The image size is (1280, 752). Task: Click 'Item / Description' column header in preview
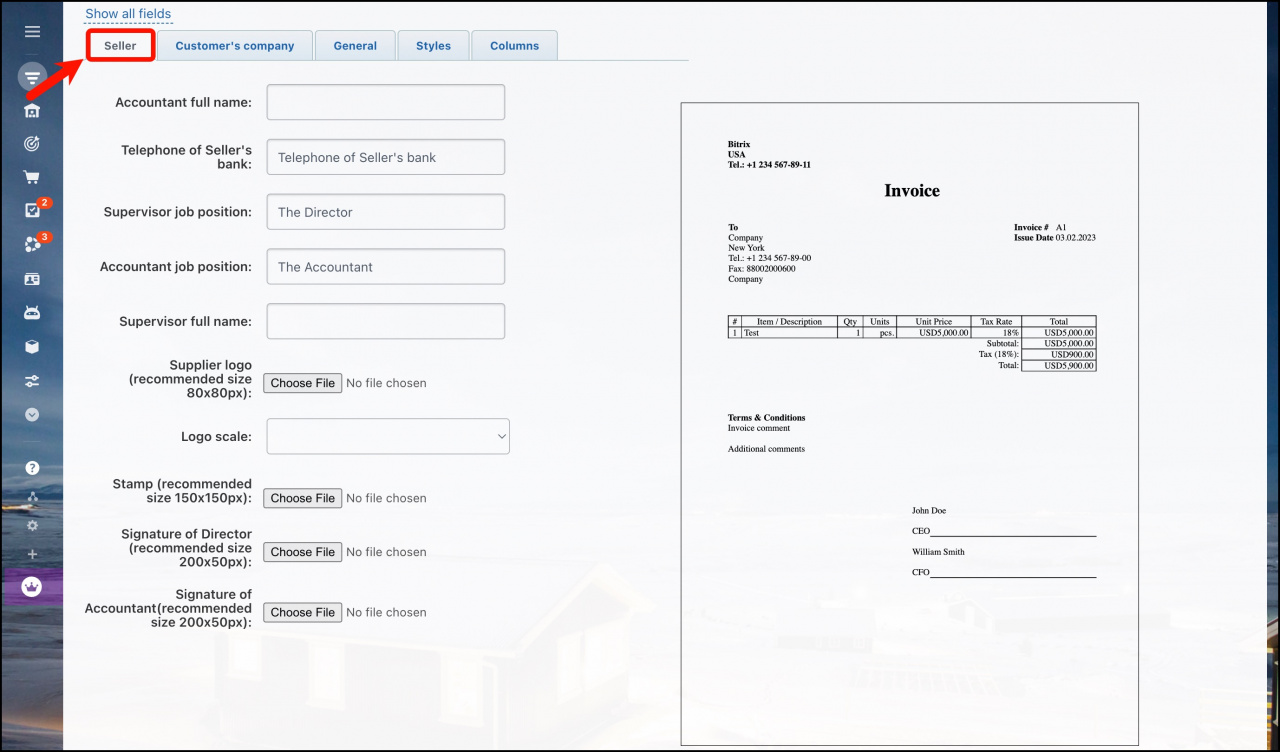[x=789, y=322]
